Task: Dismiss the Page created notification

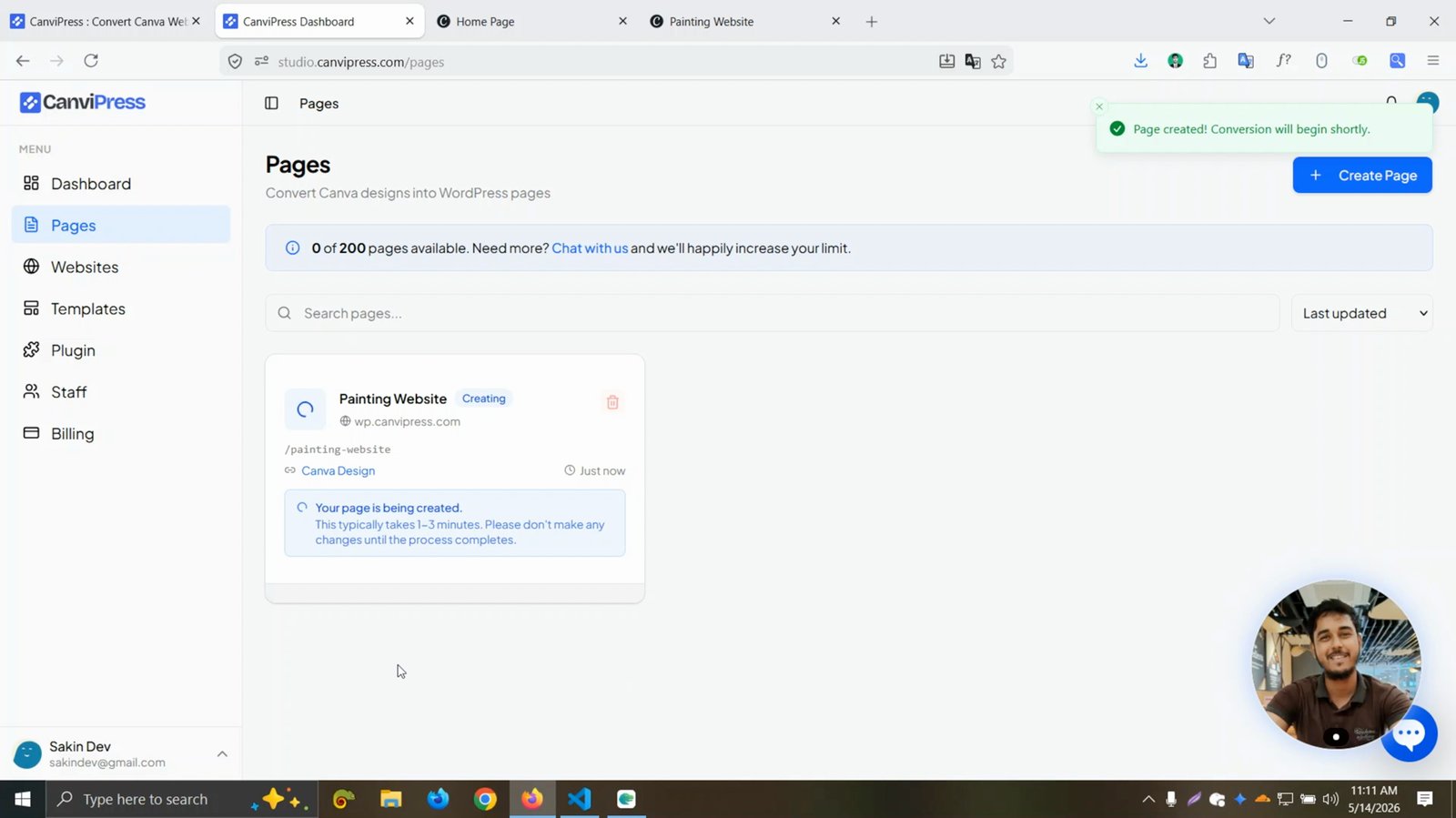Action: coord(1099,106)
